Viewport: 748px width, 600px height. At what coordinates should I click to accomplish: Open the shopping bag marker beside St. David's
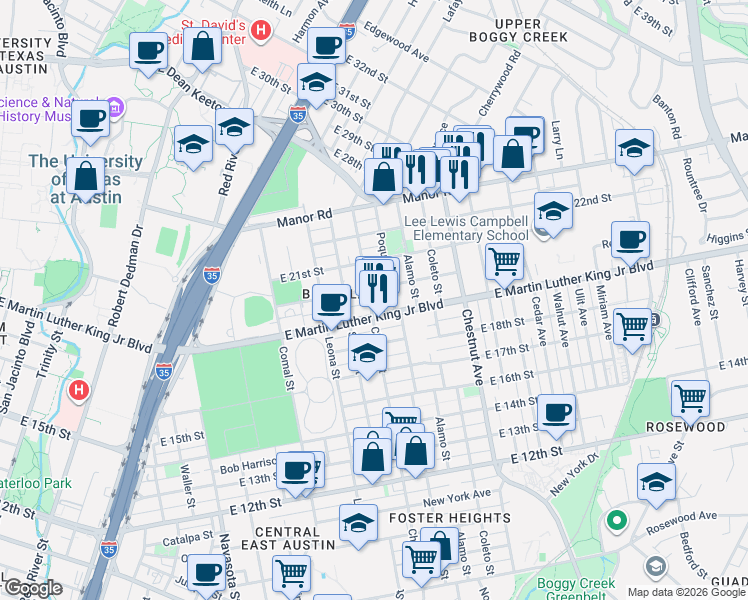coord(202,49)
